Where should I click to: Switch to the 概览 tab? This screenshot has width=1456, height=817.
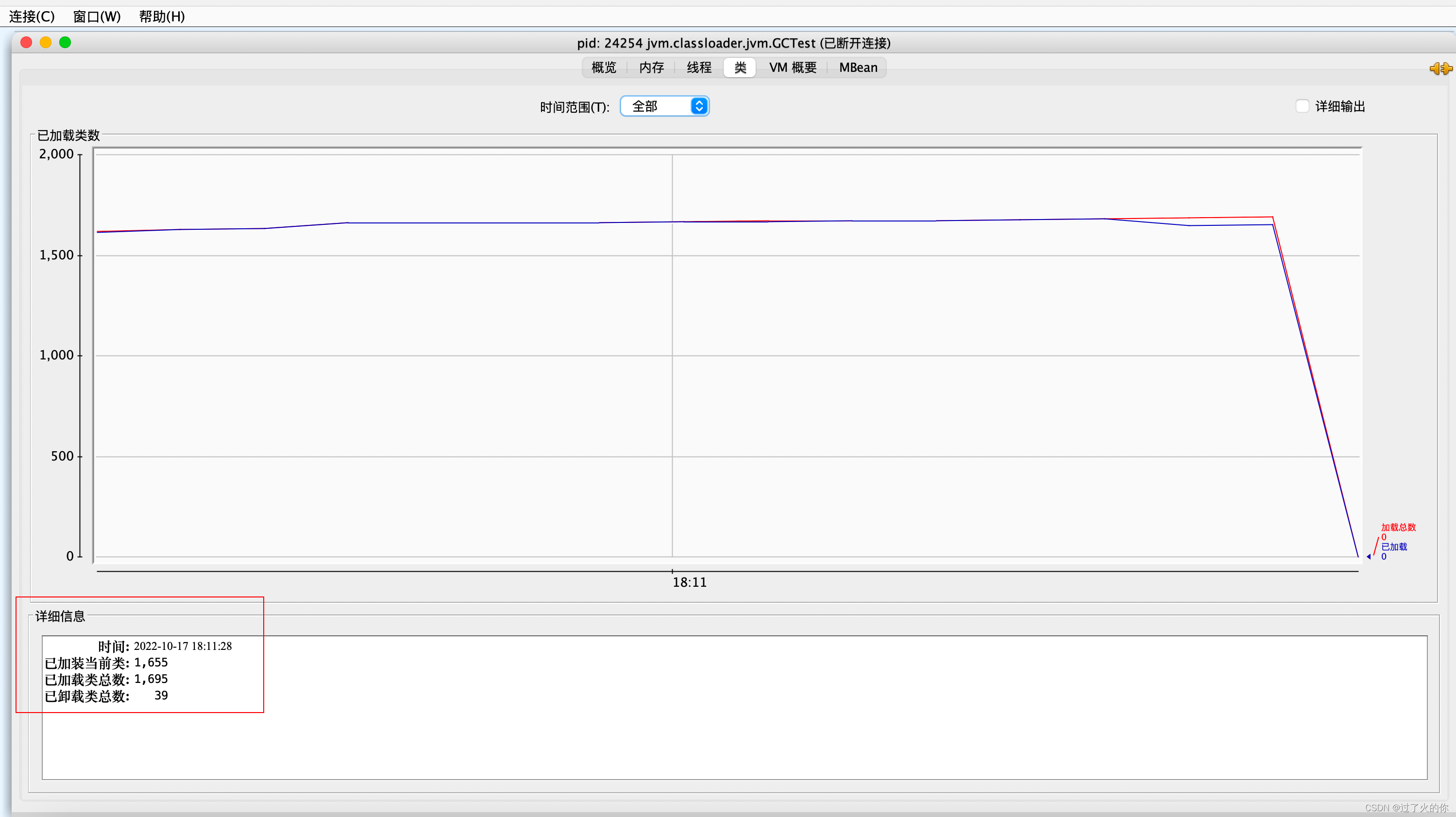tap(603, 68)
